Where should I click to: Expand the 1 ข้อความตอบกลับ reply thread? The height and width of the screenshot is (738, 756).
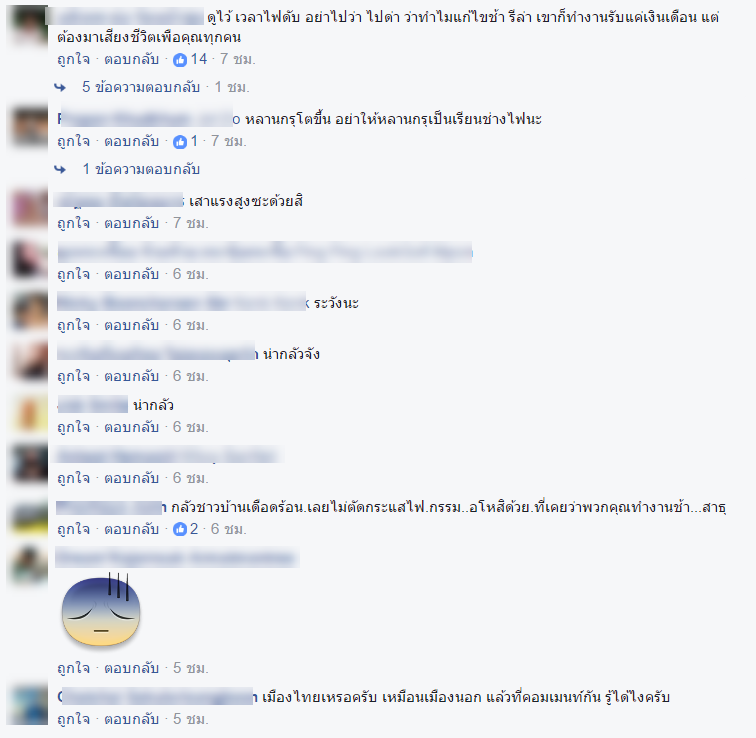(x=141, y=169)
